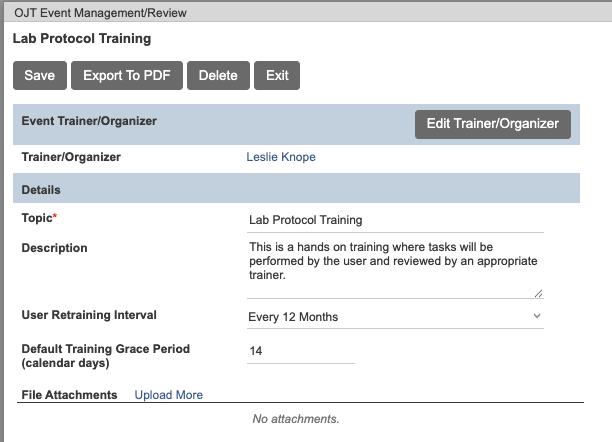The width and height of the screenshot is (612, 442).
Task: Open the Edit Trainer/Organizer dialog
Action: [x=493, y=124]
